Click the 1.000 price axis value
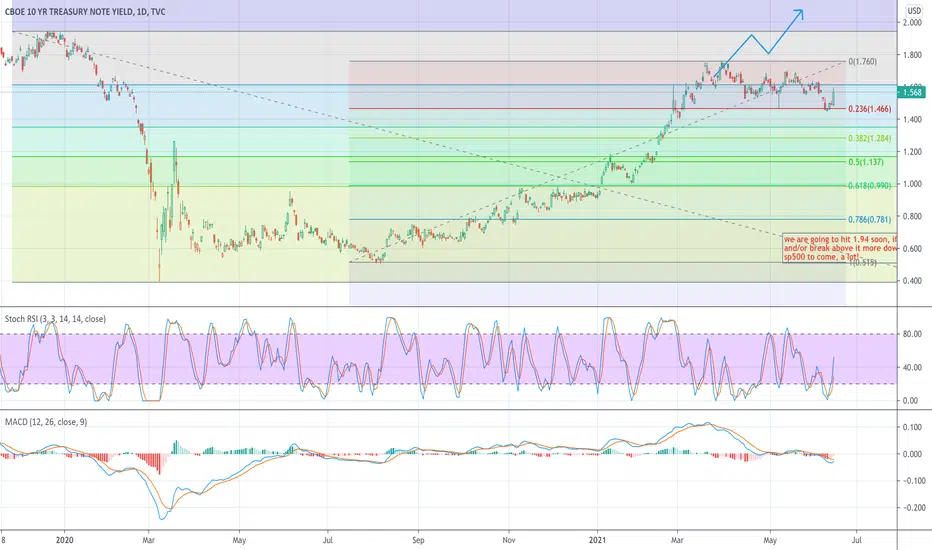 pos(912,184)
